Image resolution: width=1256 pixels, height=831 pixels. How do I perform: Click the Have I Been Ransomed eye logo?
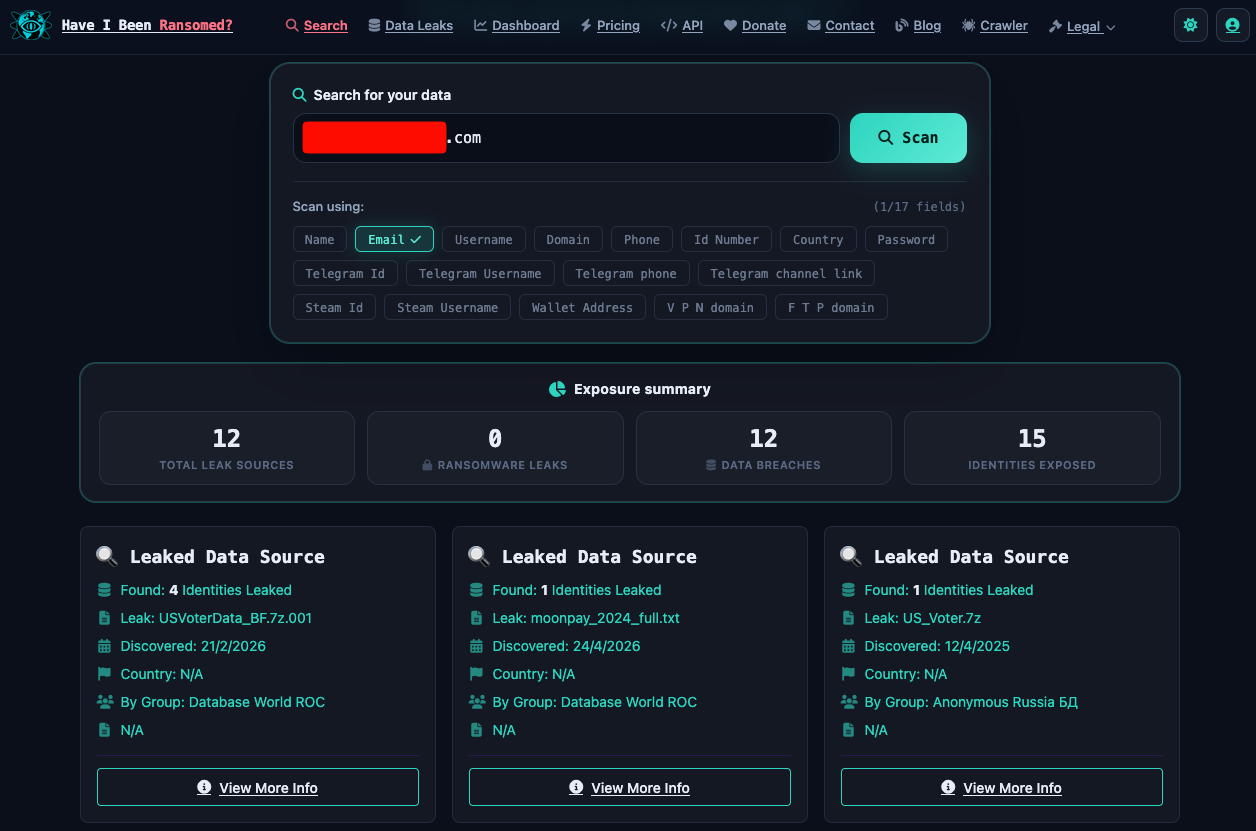click(30, 25)
